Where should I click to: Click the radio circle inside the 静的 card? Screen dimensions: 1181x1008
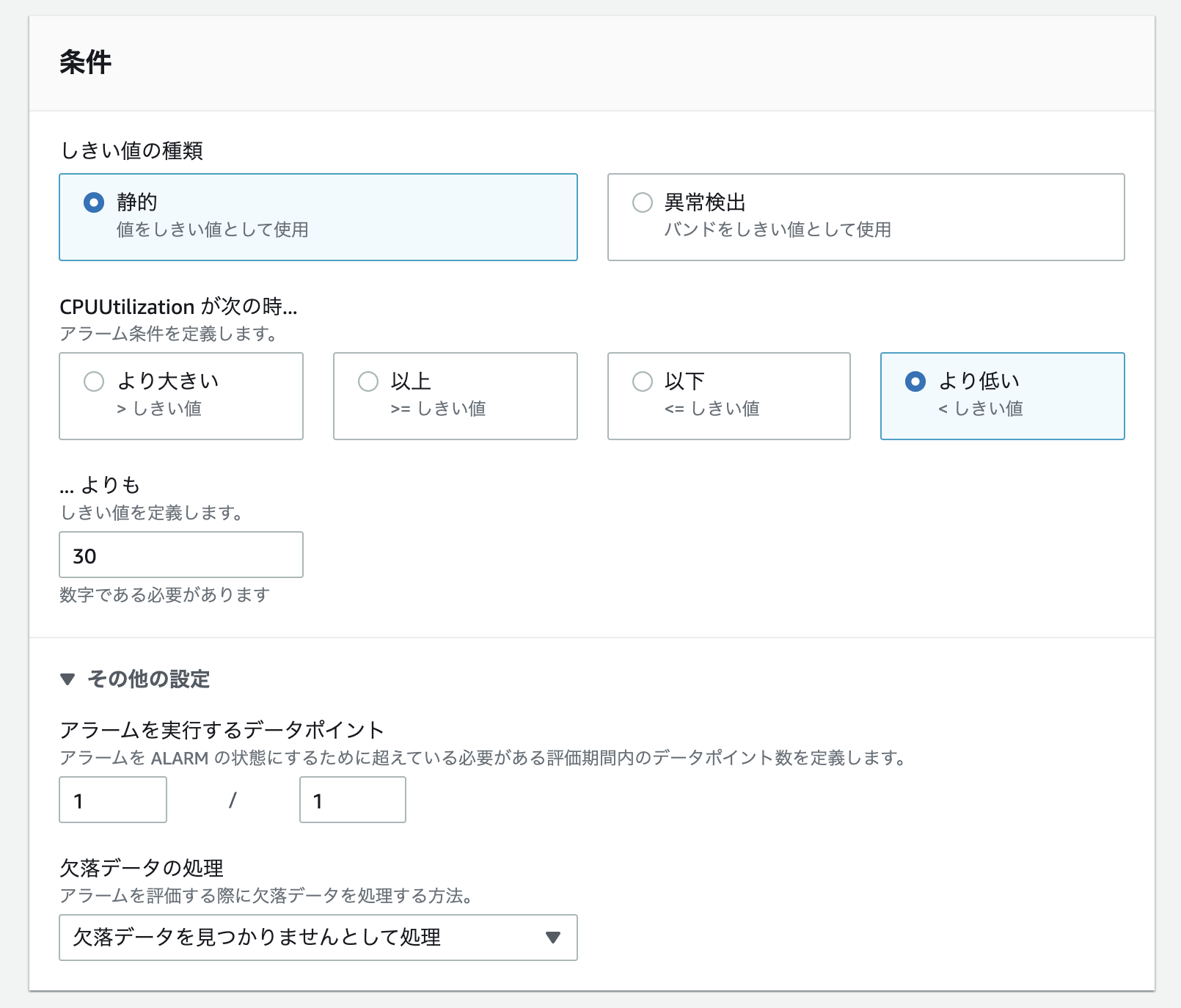click(x=93, y=203)
